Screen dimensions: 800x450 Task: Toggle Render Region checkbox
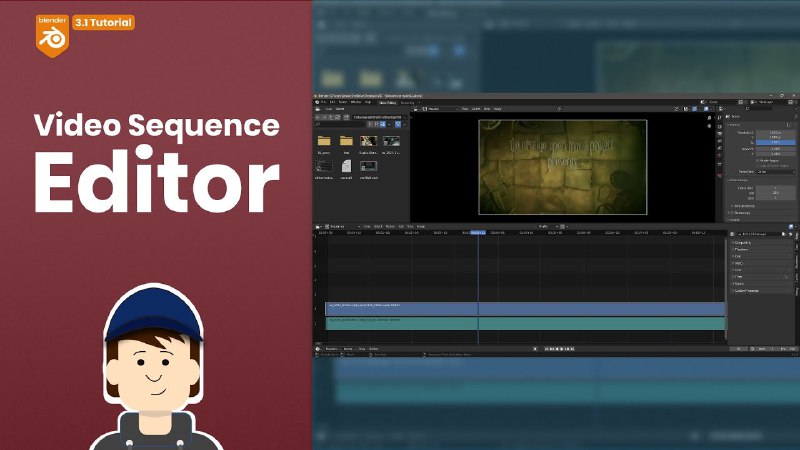[758, 160]
